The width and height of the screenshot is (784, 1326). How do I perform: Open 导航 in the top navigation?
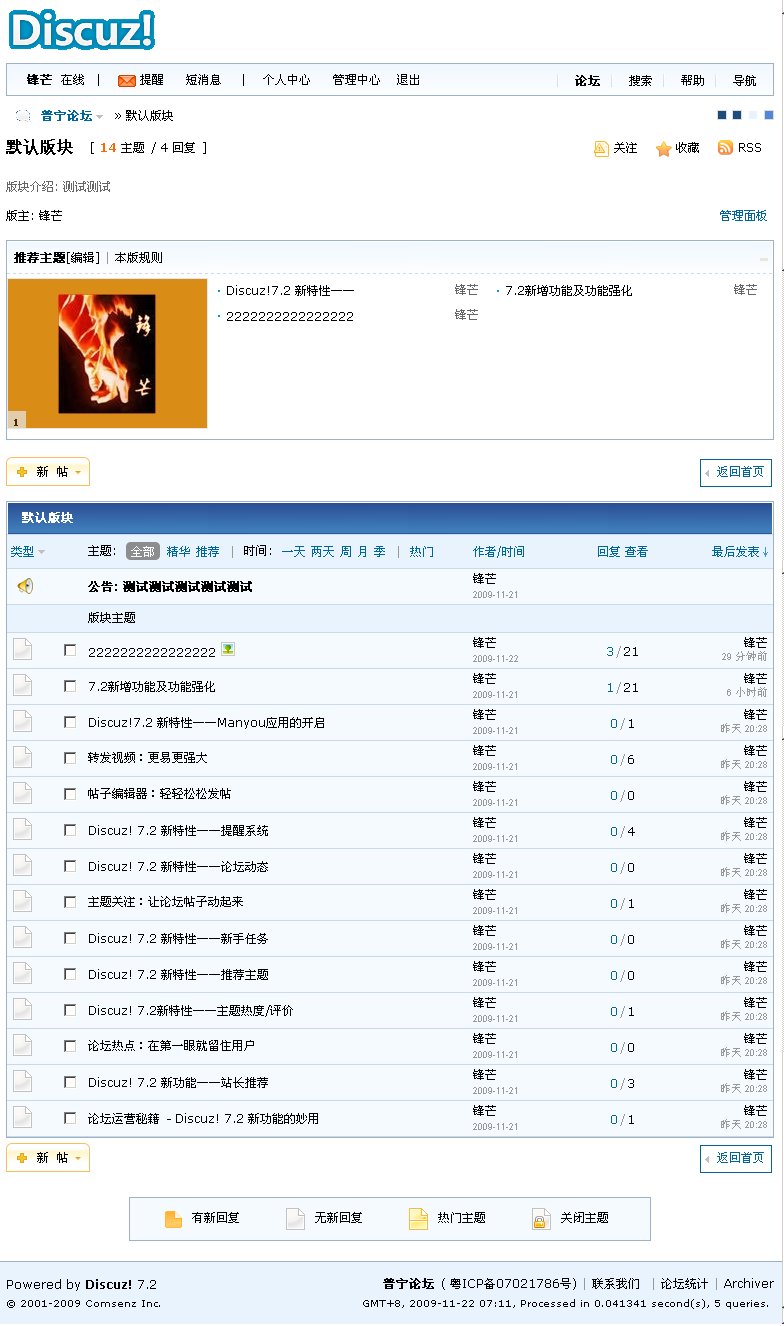(x=744, y=81)
